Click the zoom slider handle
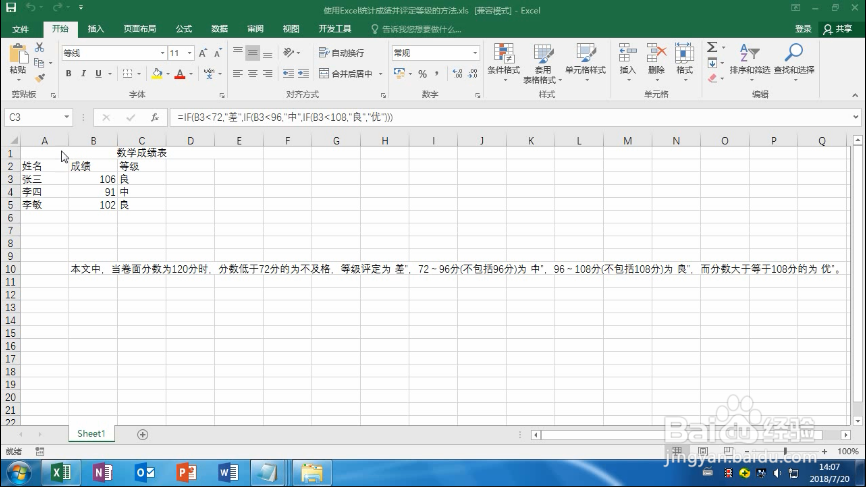866x487 pixels. pyautogui.click(x=785, y=451)
